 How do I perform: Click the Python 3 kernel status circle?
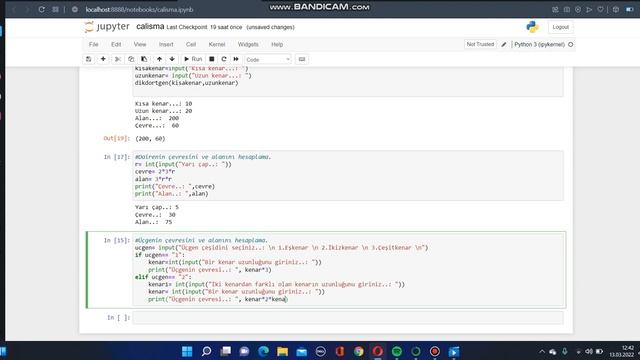click(x=571, y=44)
